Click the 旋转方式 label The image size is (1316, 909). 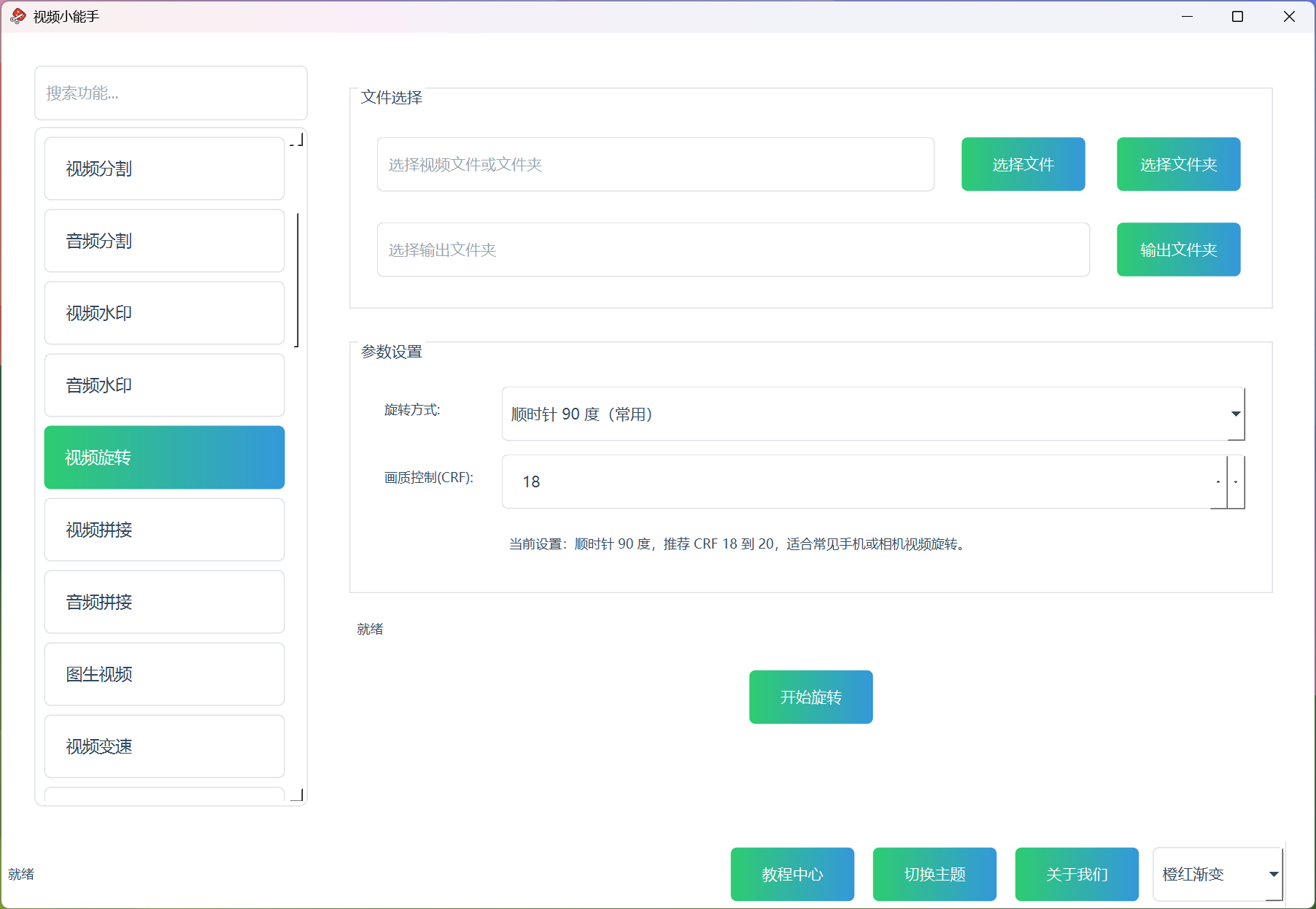[x=412, y=410]
